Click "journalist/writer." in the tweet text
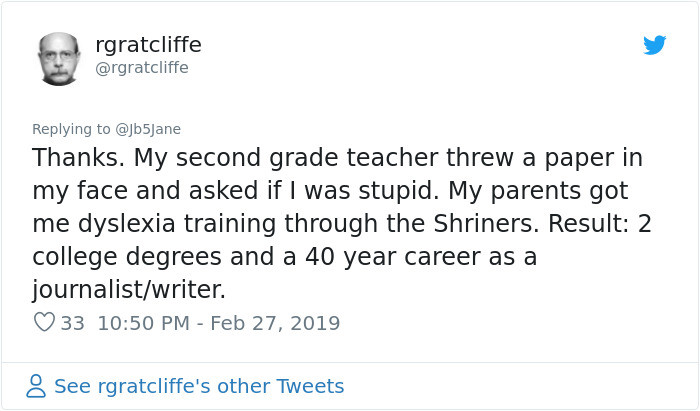The image size is (700, 411). [x=129, y=290]
